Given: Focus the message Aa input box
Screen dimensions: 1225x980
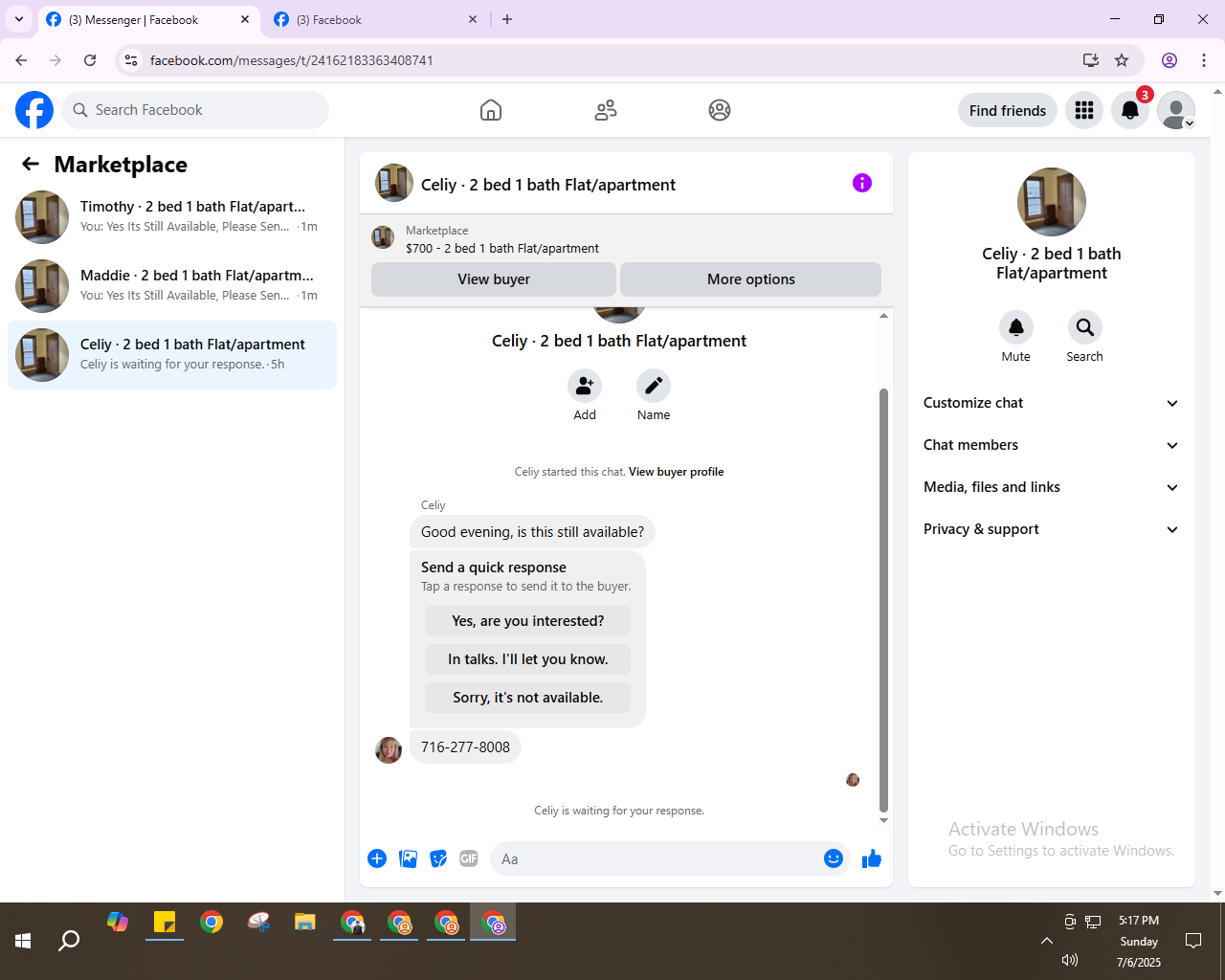Looking at the screenshot, I should (x=670, y=858).
